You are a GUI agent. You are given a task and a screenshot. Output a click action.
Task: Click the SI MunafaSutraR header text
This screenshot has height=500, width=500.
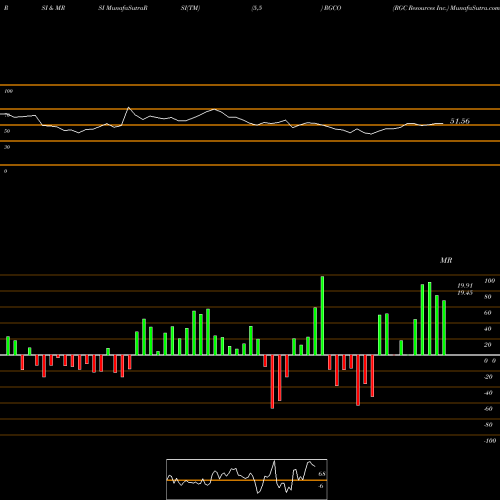point(123,8)
